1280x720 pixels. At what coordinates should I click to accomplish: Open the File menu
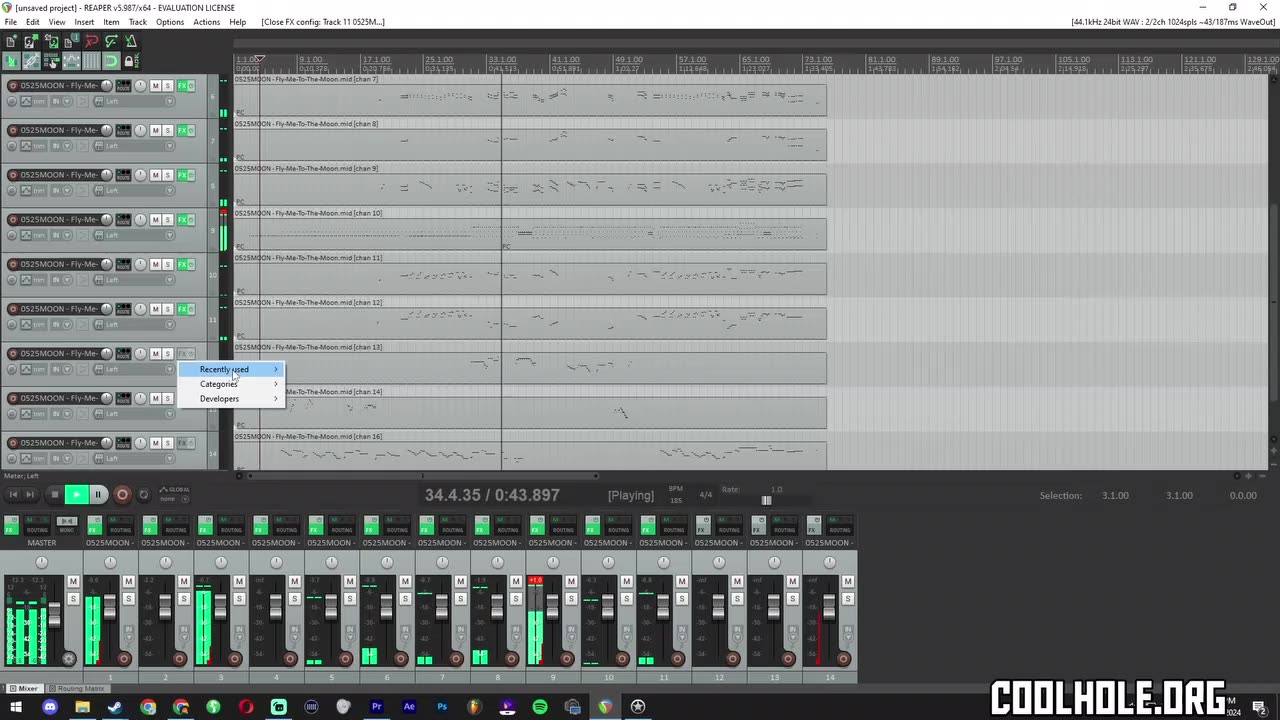pos(11,22)
